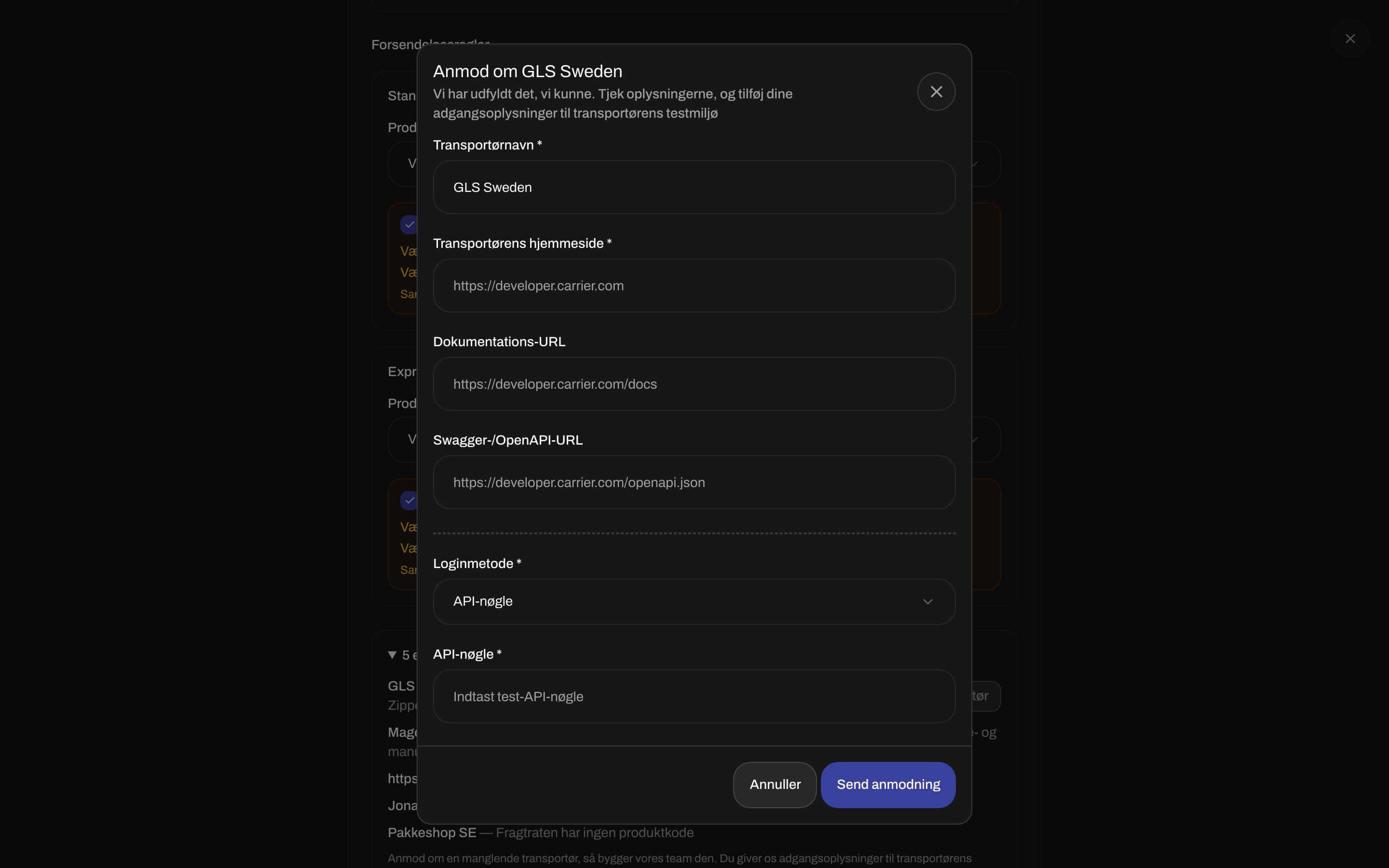Select the Swagger-/OpenAPI-URL text field
The image size is (1389, 868).
coord(694,482)
